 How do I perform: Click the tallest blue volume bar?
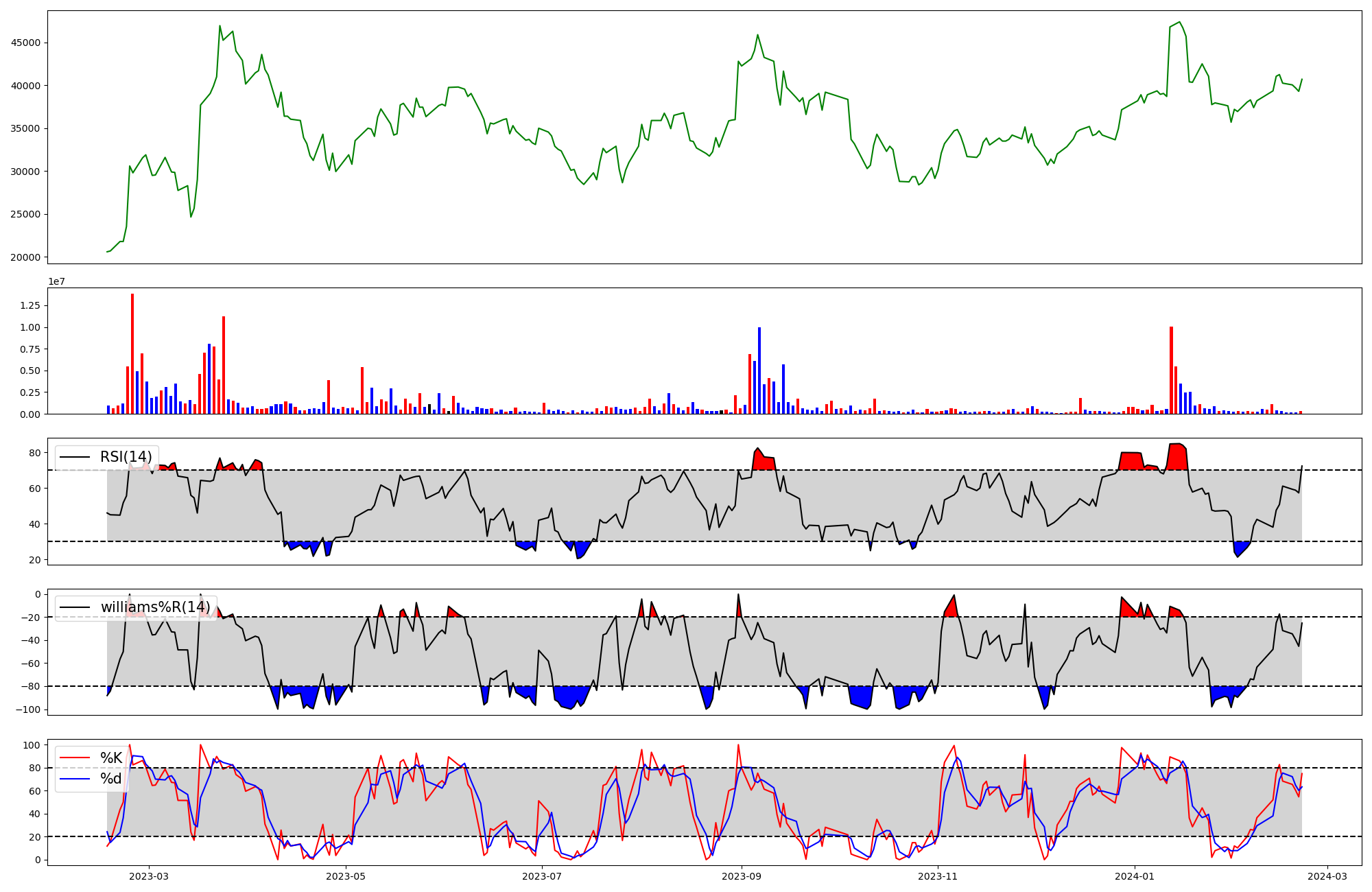coord(759,371)
